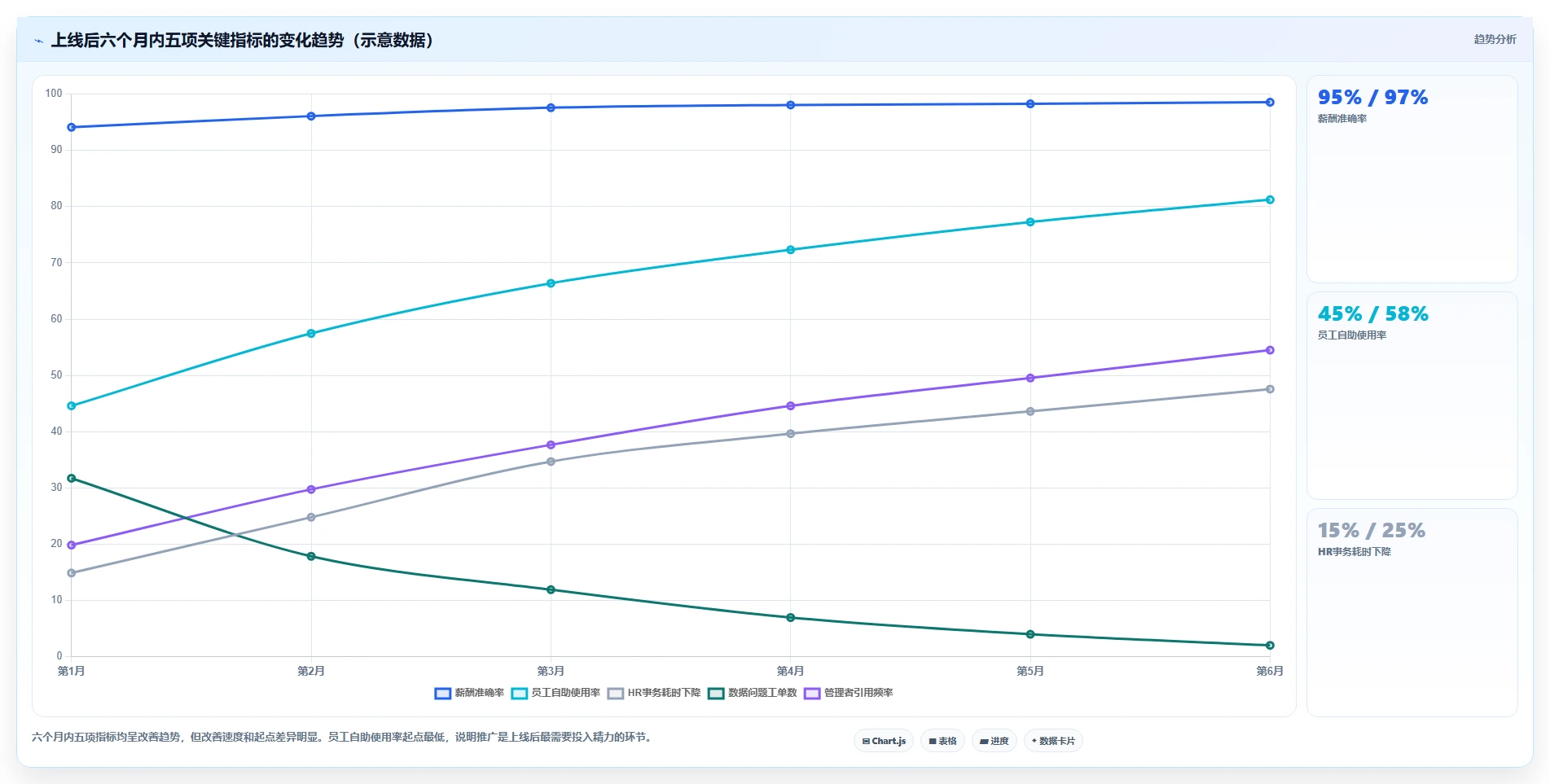Open the 95% / 97% 薪酬准确率 card
This screenshot has height=784, width=1550.
pyautogui.click(x=1412, y=179)
